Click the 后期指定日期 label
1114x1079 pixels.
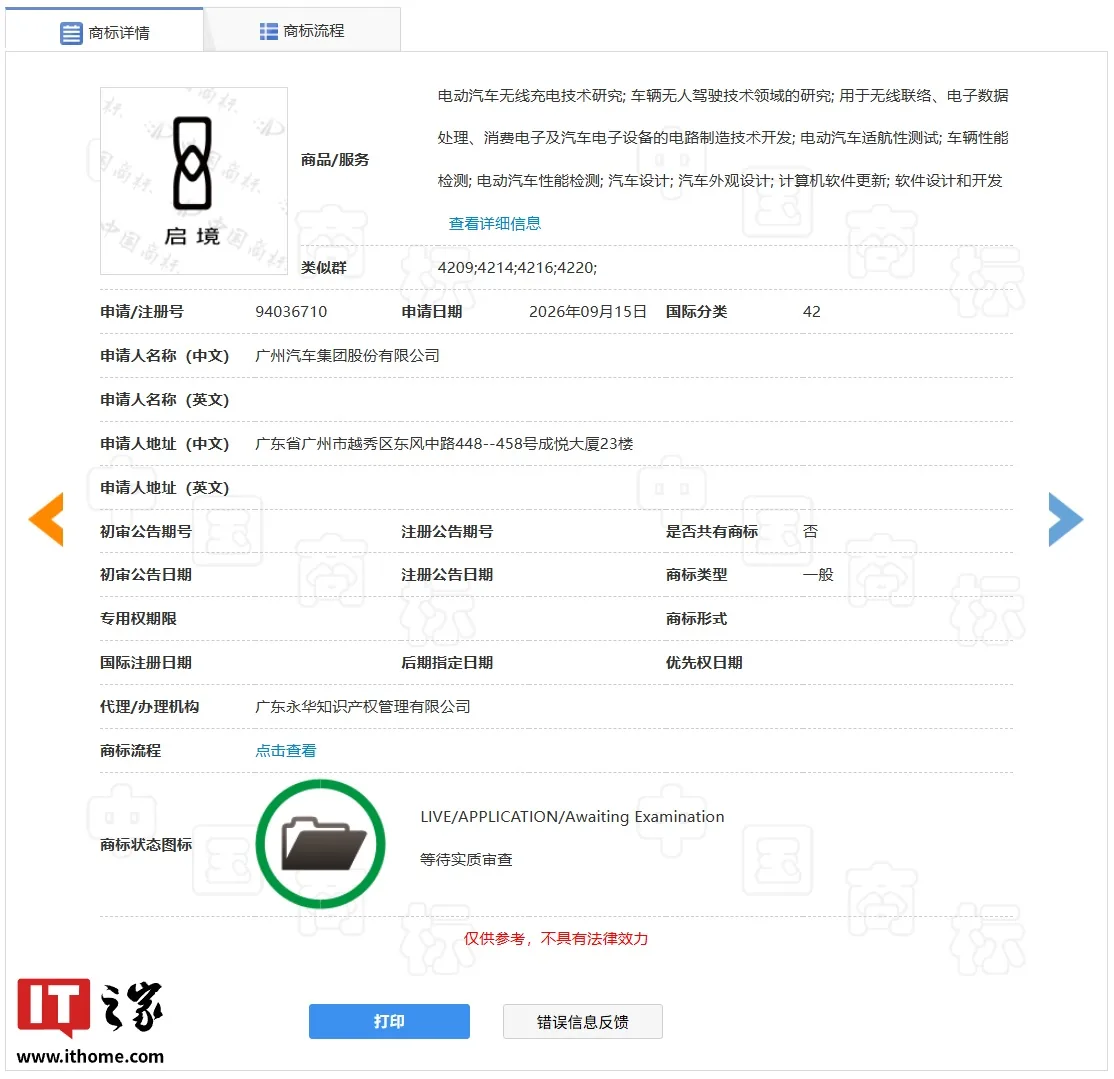(447, 663)
